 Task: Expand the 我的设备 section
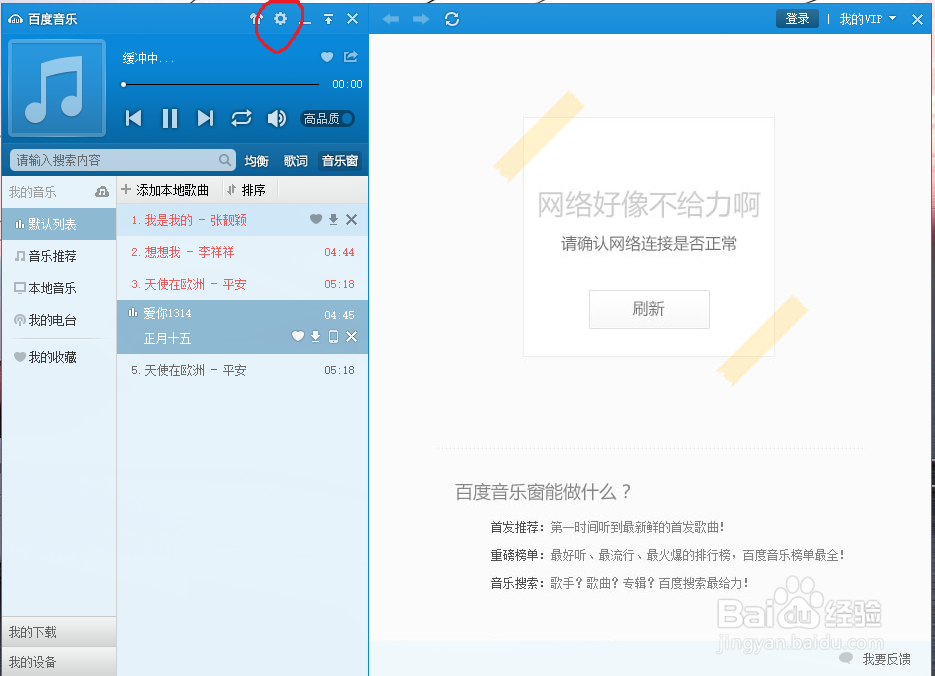click(x=59, y=662)
